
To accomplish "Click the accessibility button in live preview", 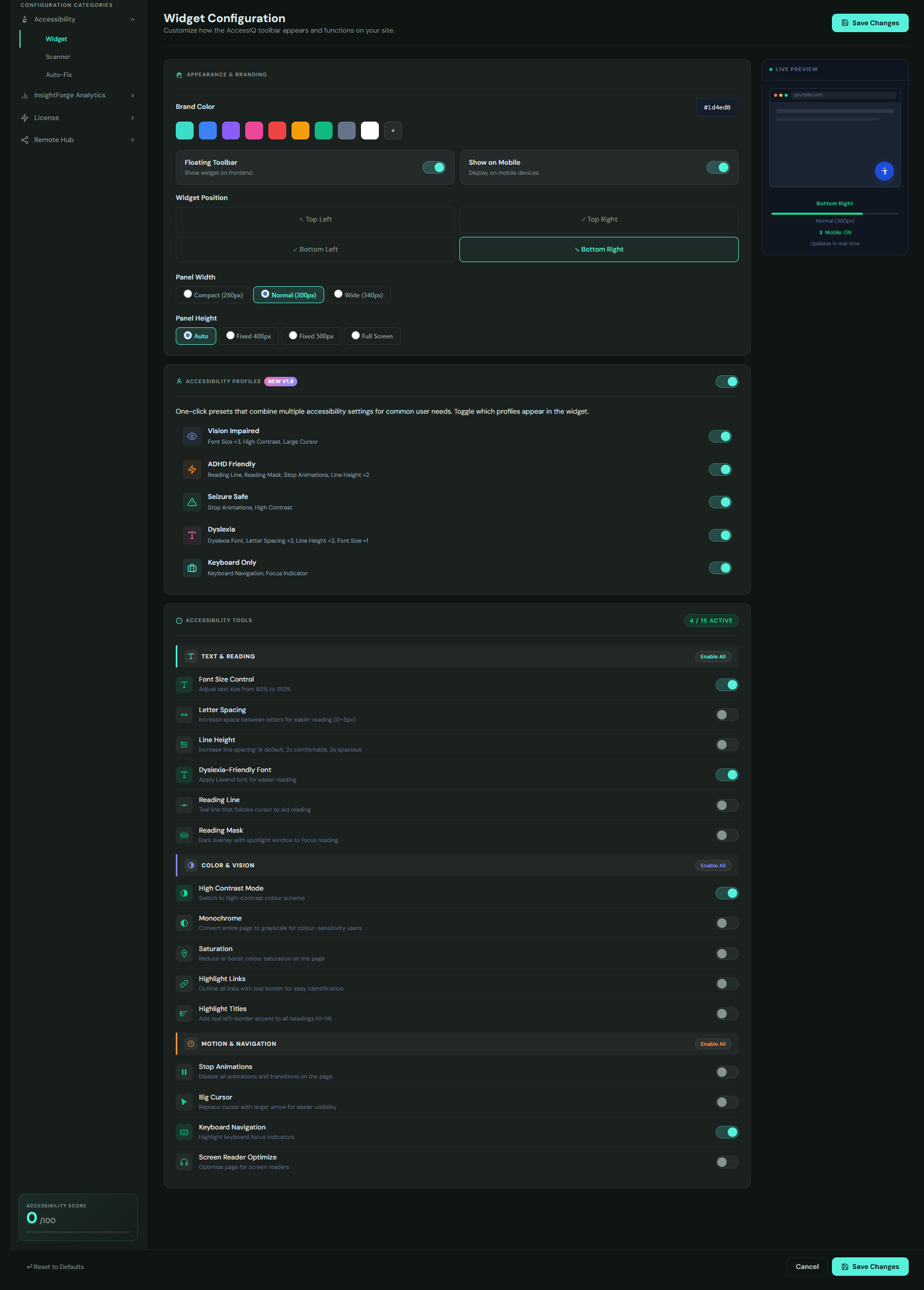I will pyautogui.click(x=884, y=171).
